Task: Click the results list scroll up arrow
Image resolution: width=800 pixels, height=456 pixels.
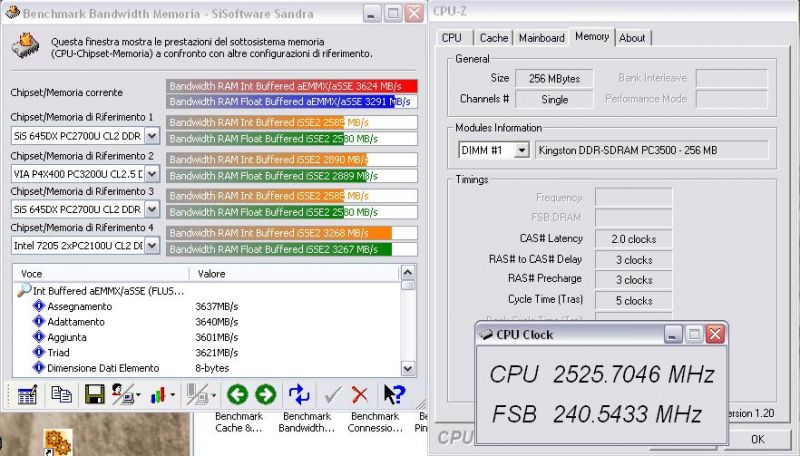Action: (x=408, y=272)
